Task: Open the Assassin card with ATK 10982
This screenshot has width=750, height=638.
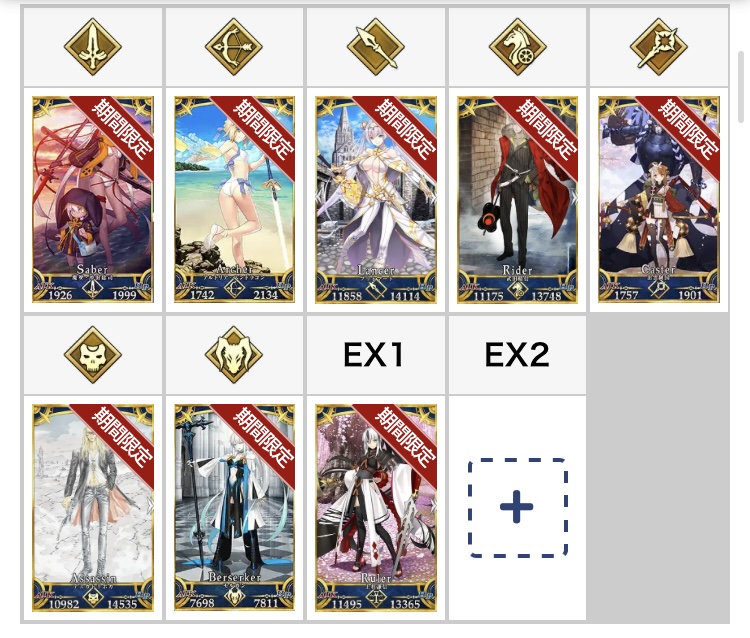Action: coord(93,508)
